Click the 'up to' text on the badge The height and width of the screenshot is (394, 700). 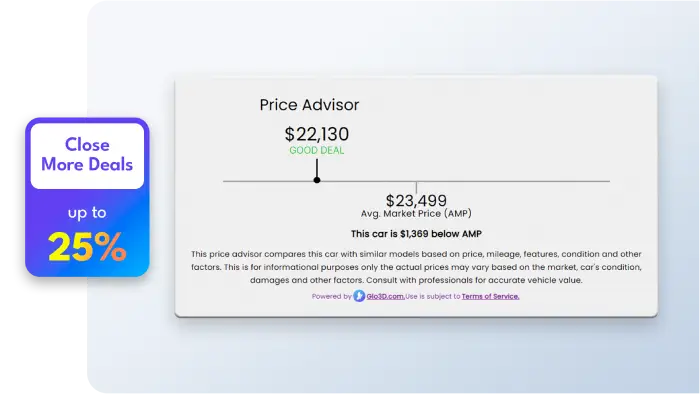[87, 213]
